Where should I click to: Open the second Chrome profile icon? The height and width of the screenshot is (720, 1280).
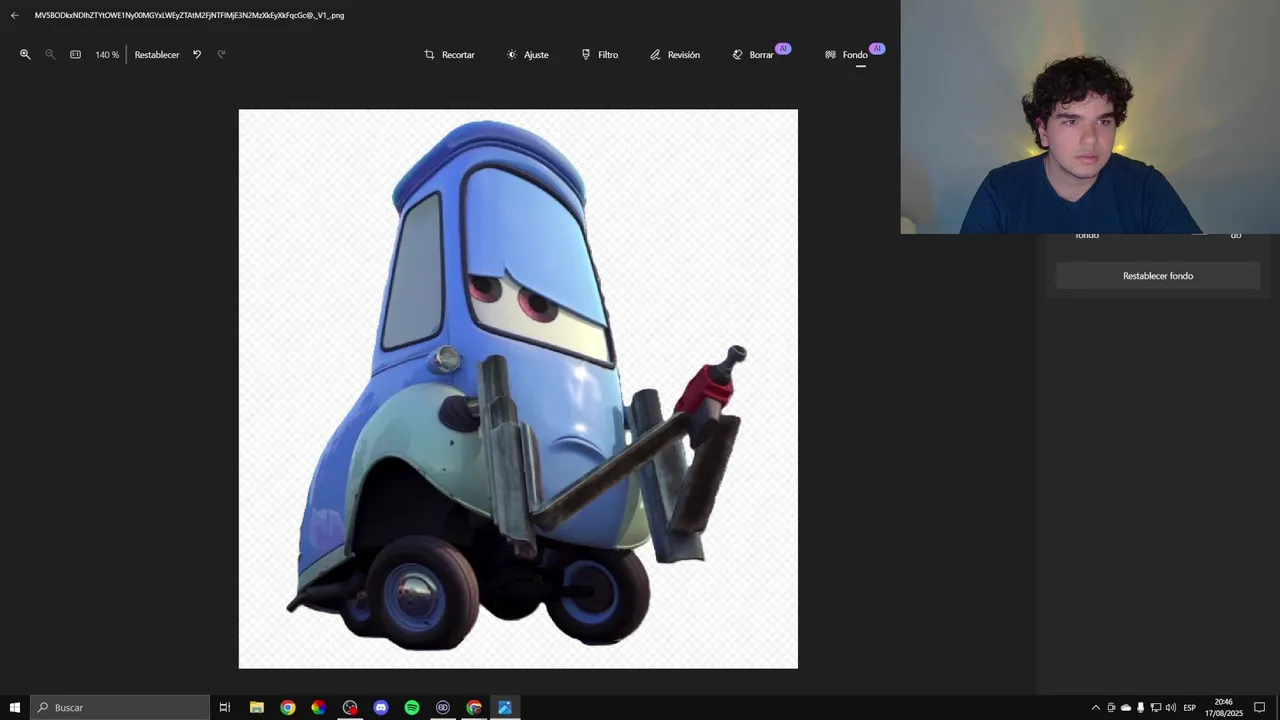coord(474,707)
